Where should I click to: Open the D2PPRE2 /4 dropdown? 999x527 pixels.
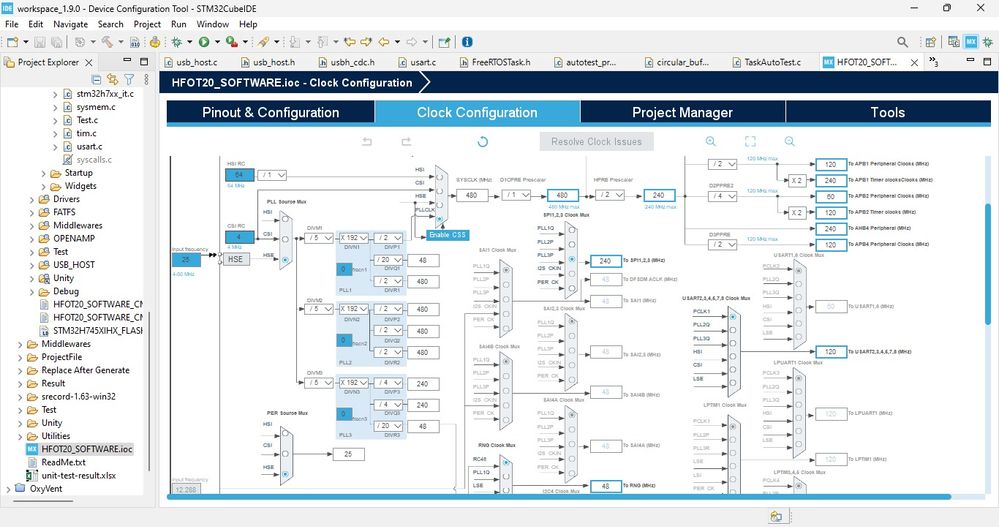click(723, 196)
